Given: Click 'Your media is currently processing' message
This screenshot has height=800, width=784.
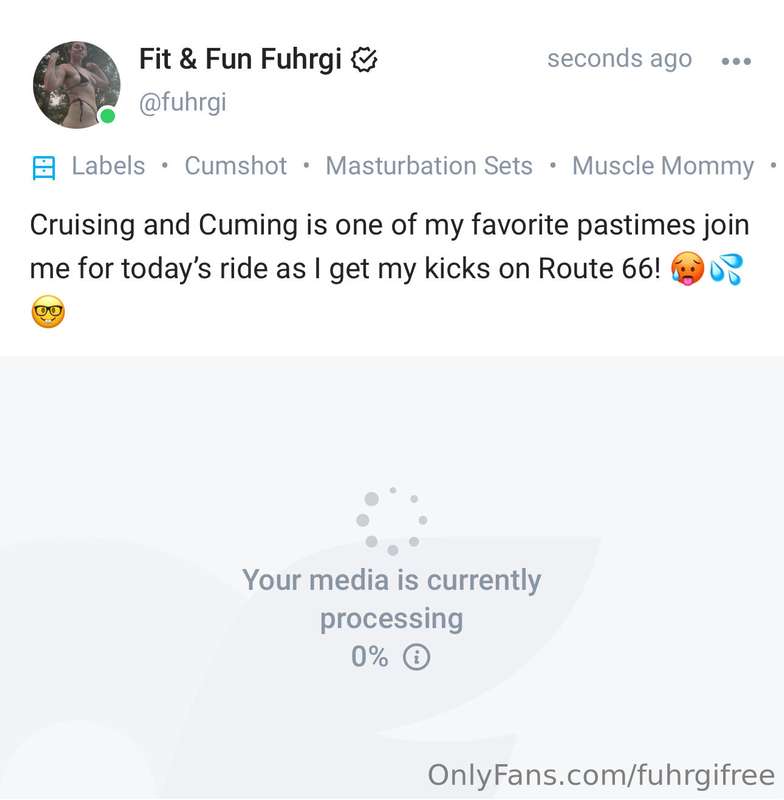Looking at the screenshot, I should [x=391, y=599].
